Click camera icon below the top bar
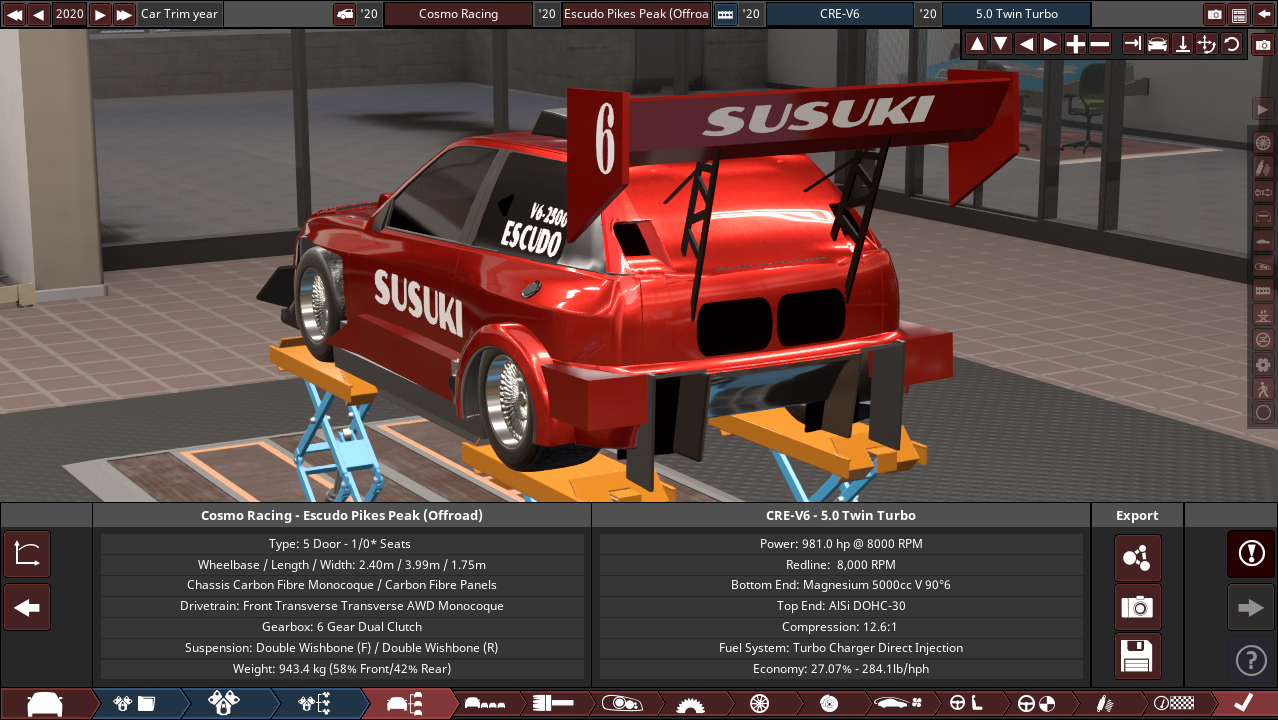 [1263, 45]
